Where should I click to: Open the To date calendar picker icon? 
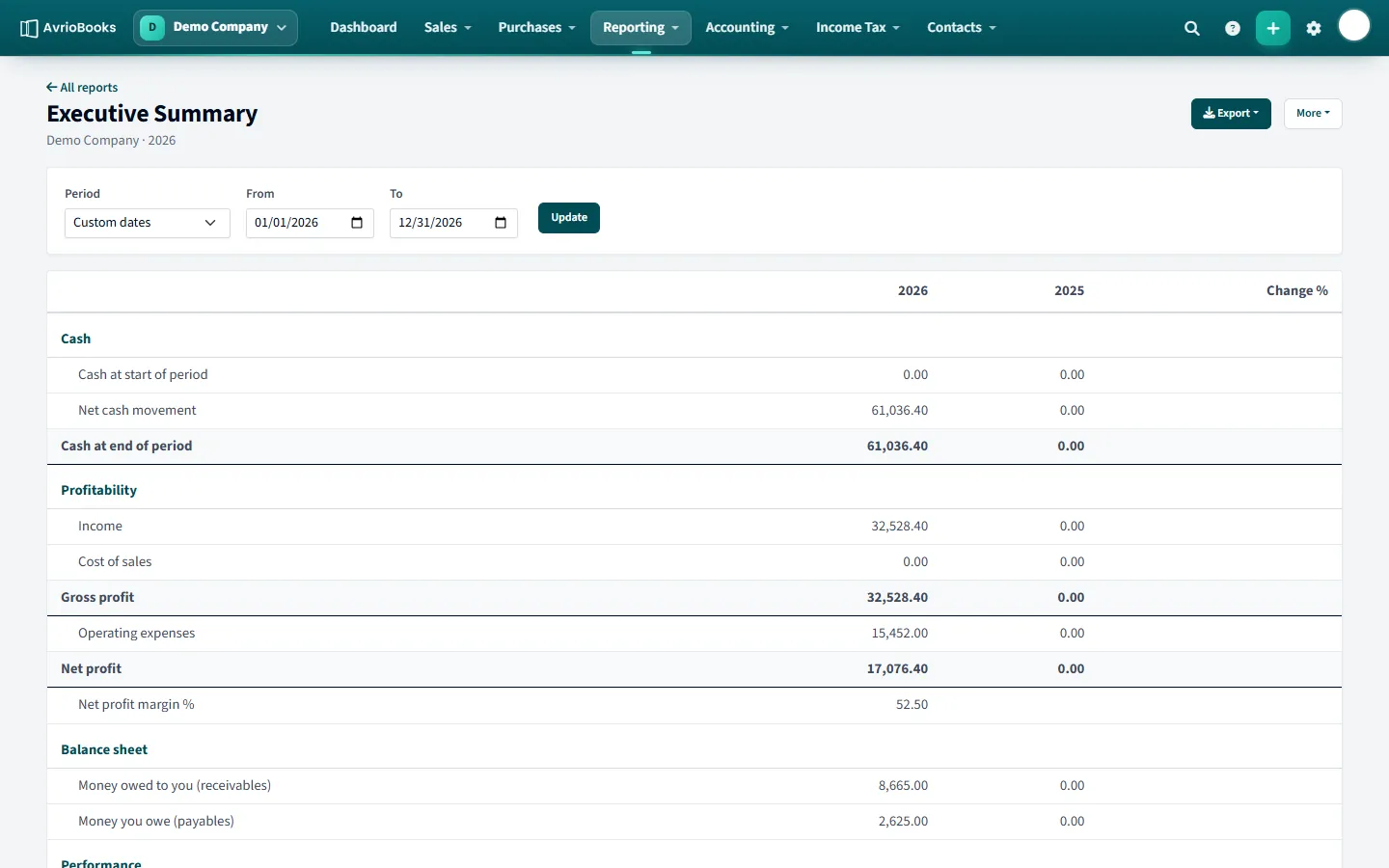tap(501, 223)
